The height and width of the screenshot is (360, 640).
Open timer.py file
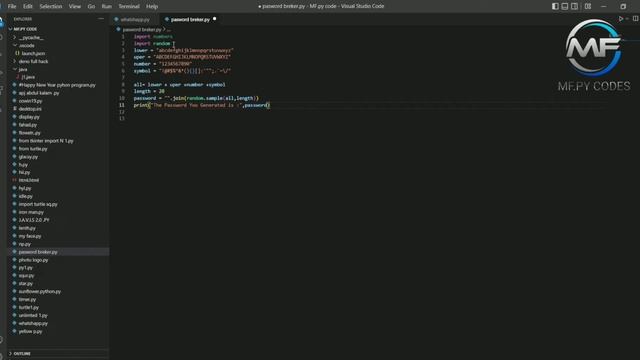point(27,300)
